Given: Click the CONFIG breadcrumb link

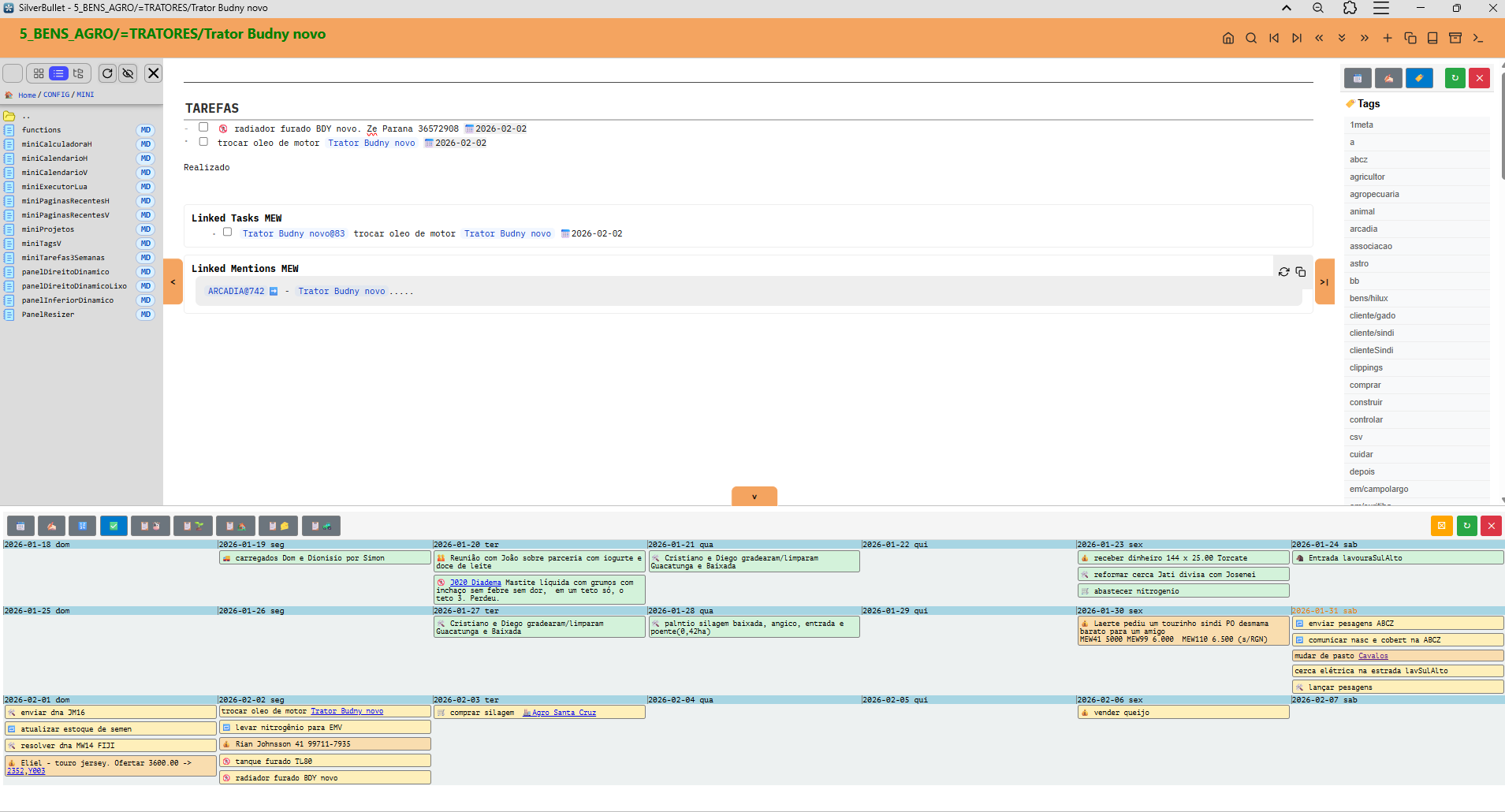Looking at the screenshot, I should coord(56,95).
